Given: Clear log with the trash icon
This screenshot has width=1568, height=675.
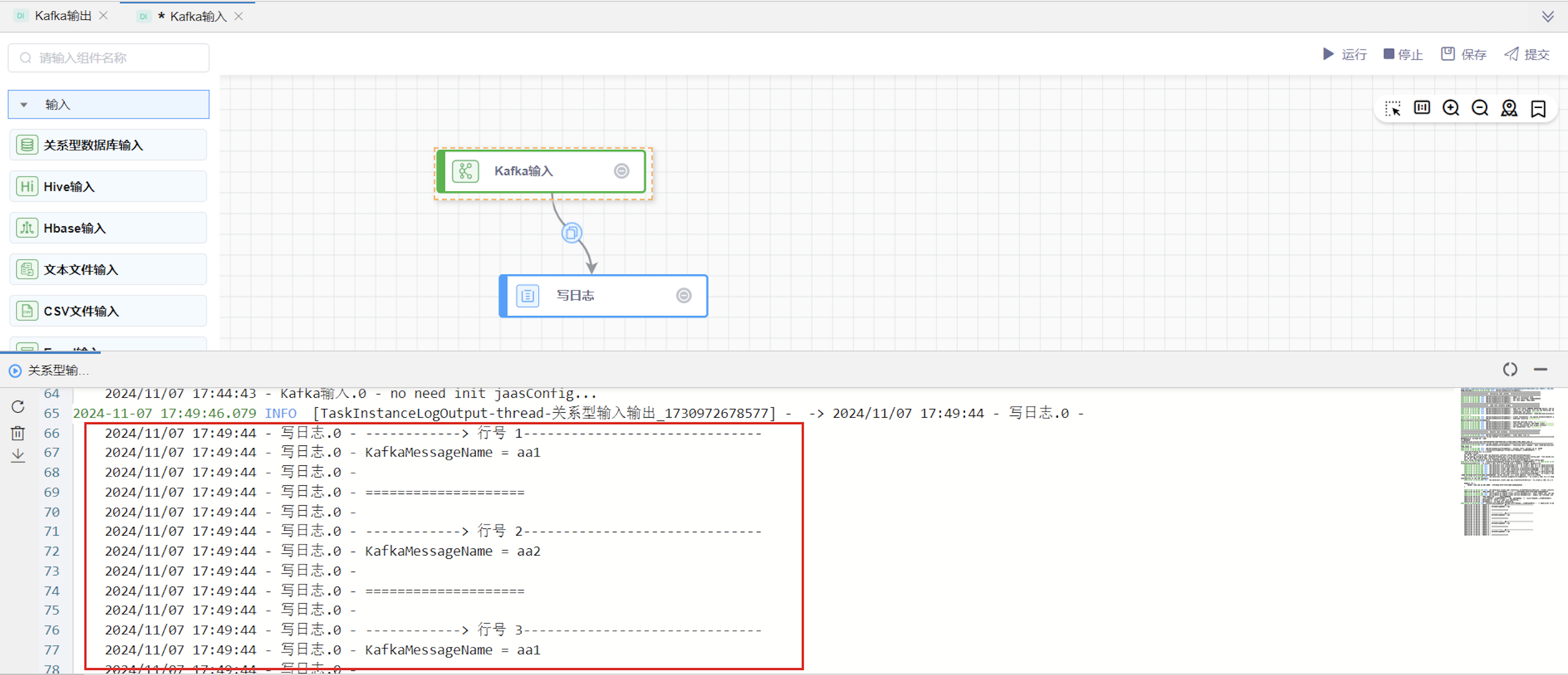Looking at the screenshot, I should pyautogui.click(x=18, y=433).
